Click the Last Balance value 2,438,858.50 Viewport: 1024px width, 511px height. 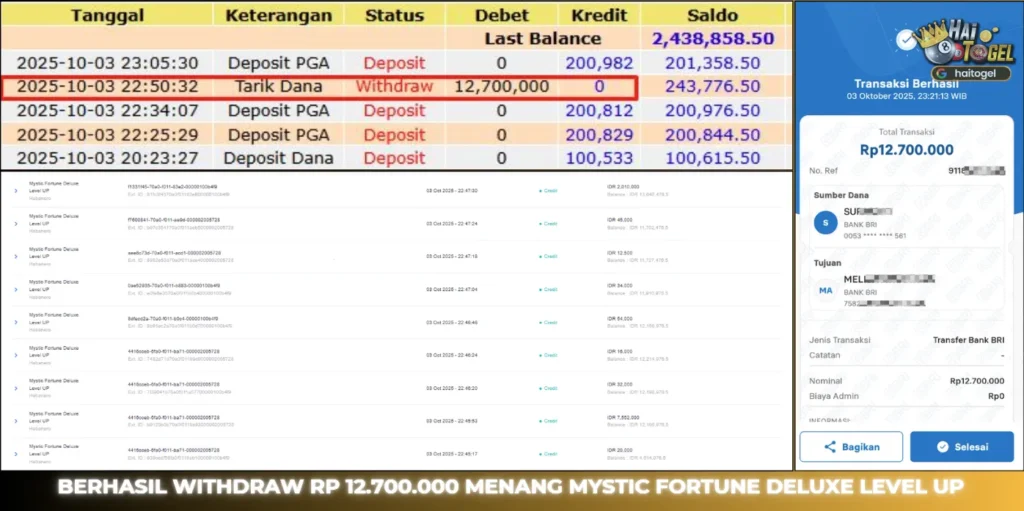point(713,39)
